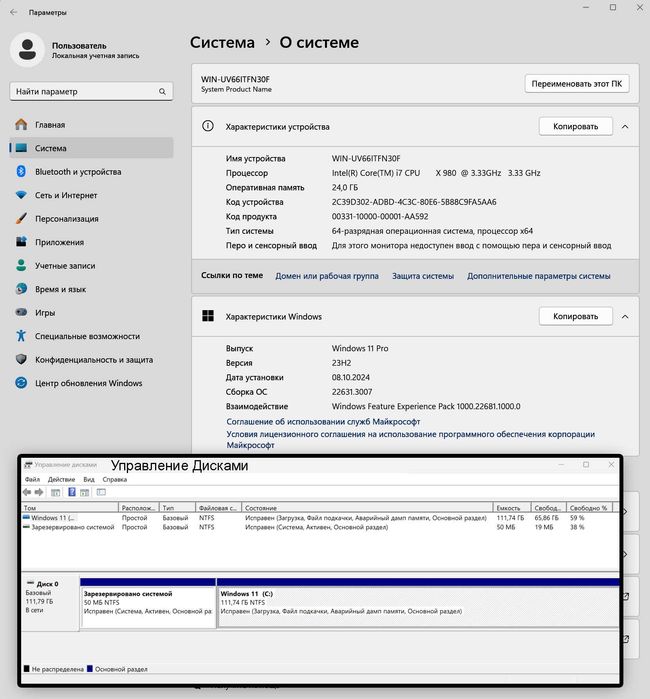The height and width of the screenshot is (699, 650).
Task: Open Bluetooth и устройства settings
Action: click(91, 172)
